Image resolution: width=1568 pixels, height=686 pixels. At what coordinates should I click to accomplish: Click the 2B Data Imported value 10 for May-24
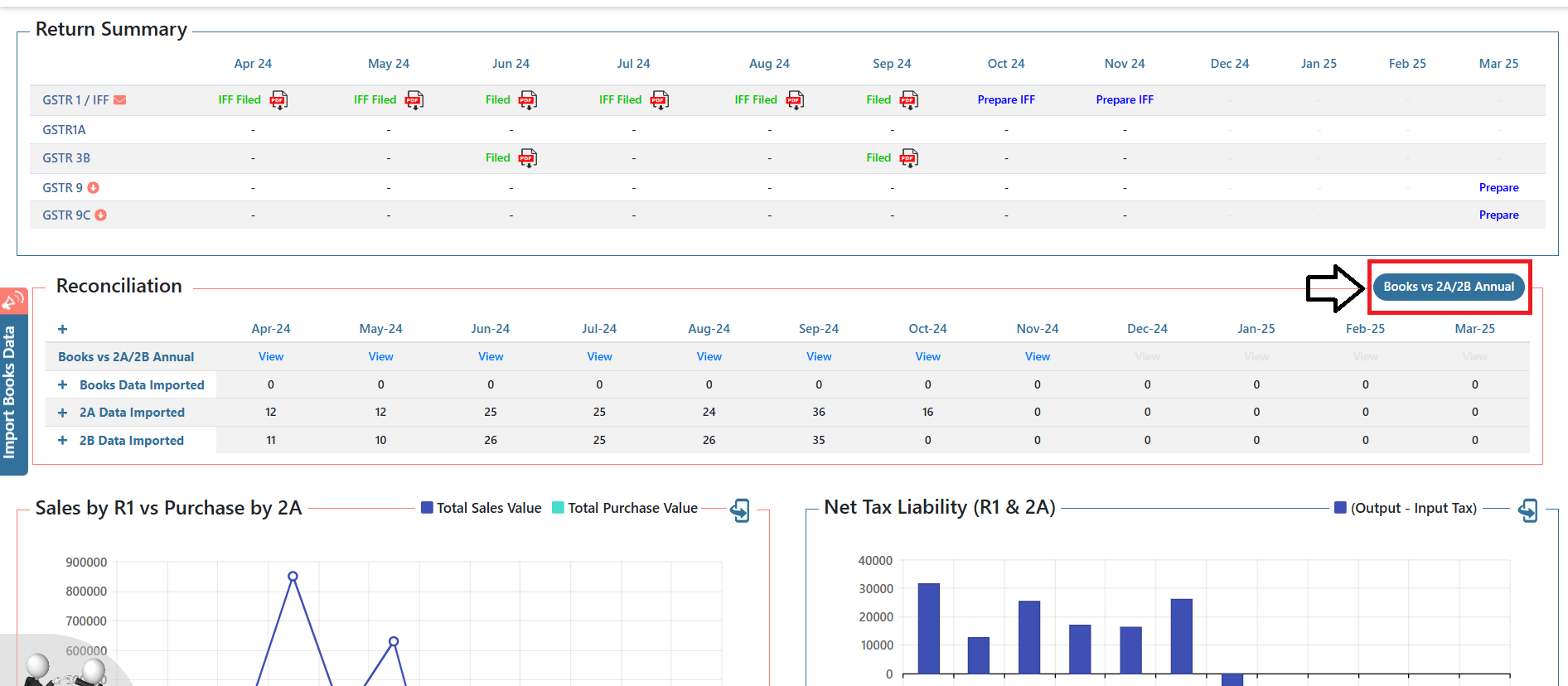[x=381, y=441]
